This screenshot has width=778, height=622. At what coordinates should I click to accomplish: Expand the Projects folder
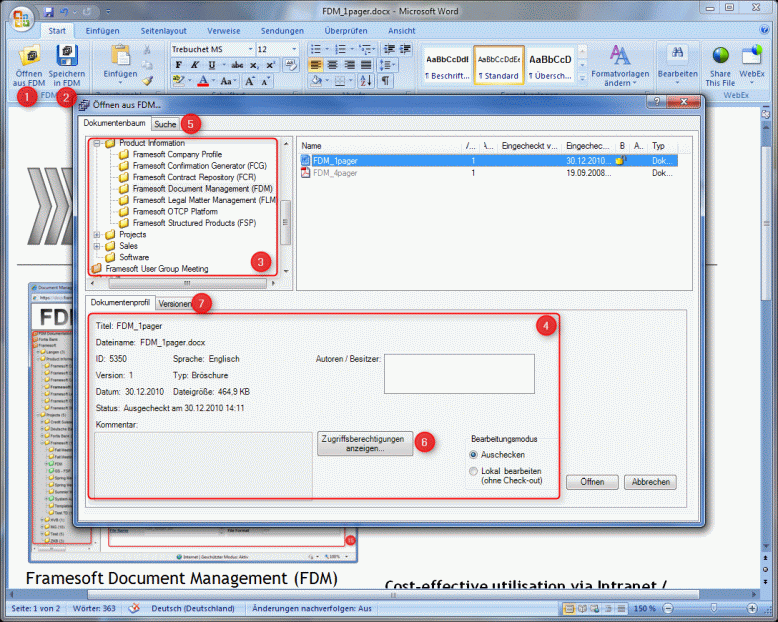click(x=97, y=235)
